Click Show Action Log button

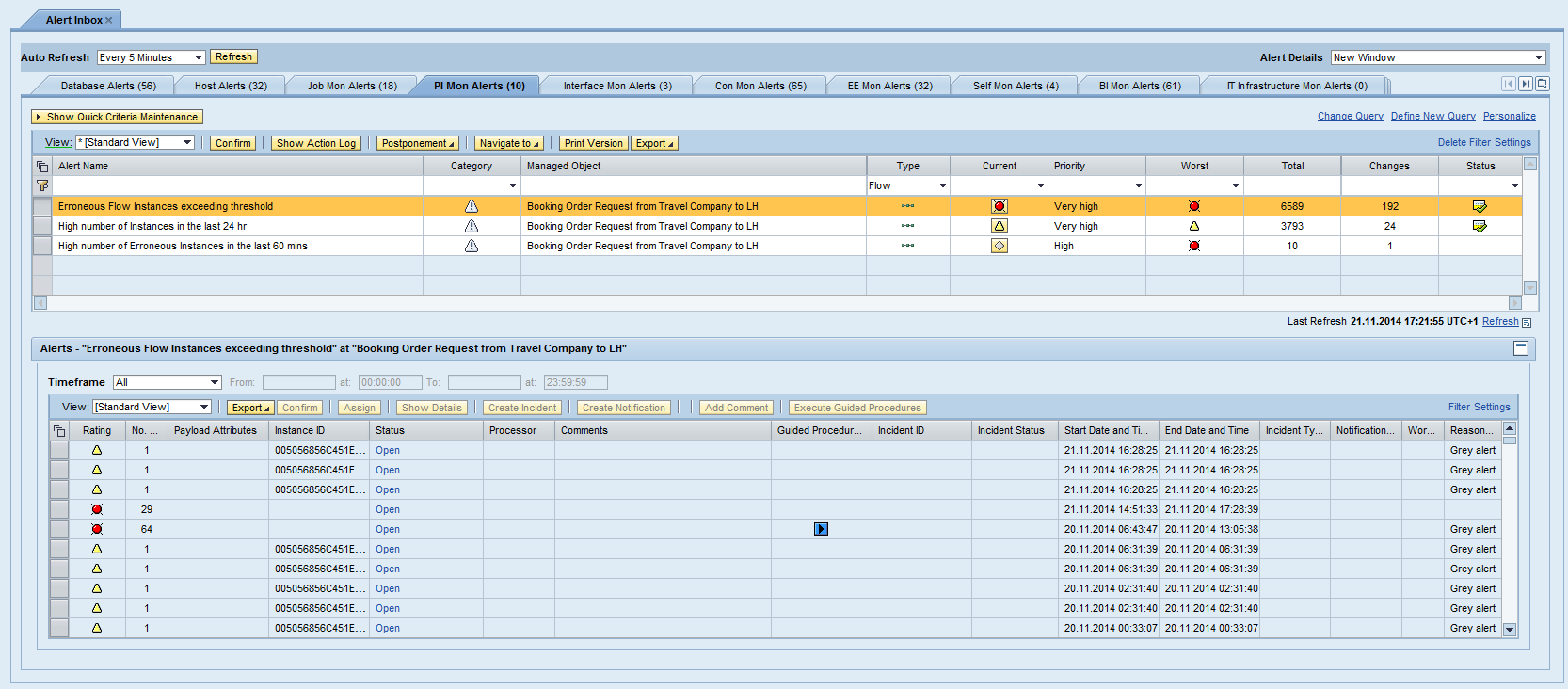(x=316, y=143)
